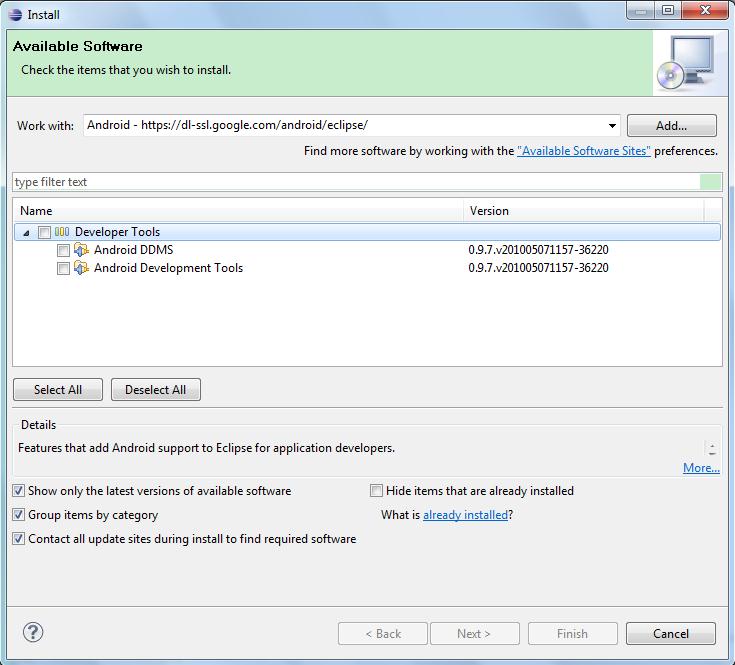Toggle Group items by category checkbox
The height and width of the screenshot is (665, 735).
[x=18, y=515]
